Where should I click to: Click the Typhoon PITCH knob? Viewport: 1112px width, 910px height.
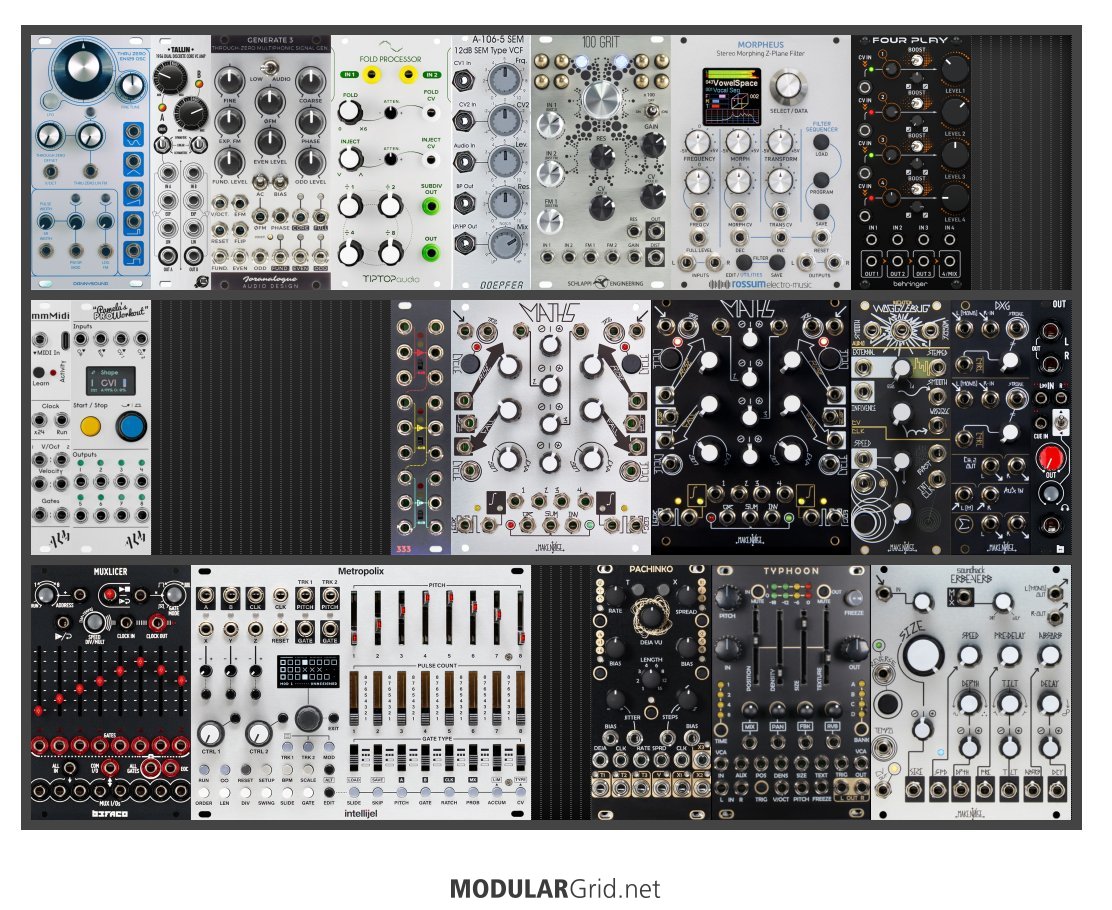(x=726, y=597)
